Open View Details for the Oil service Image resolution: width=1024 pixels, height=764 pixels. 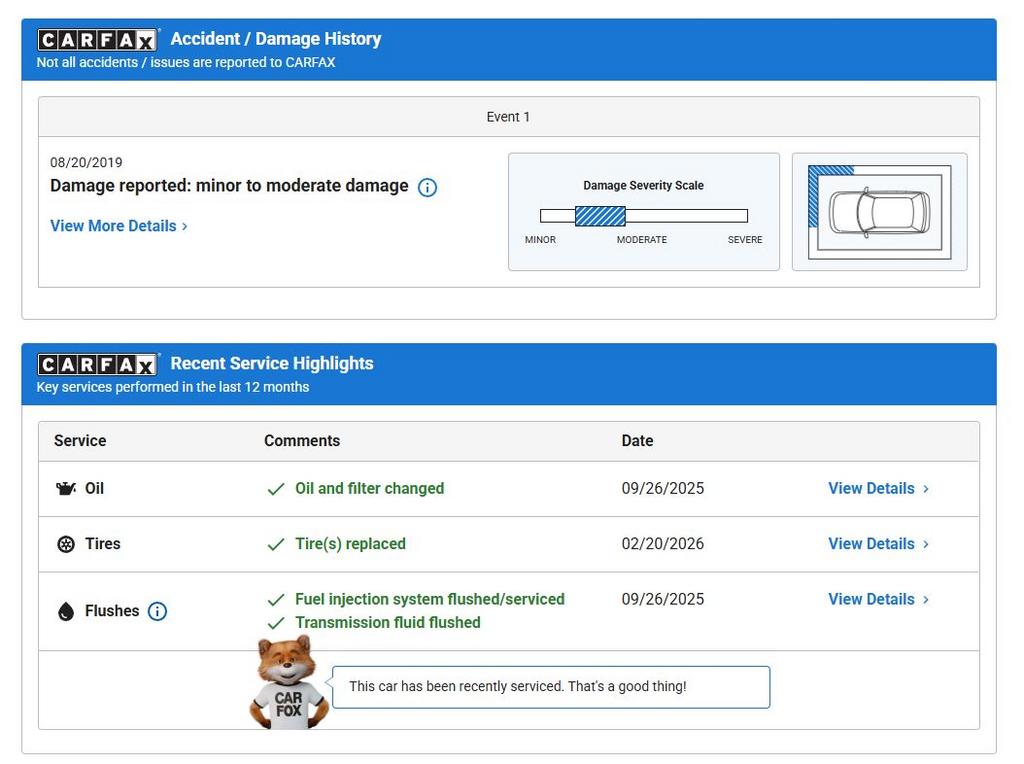click(878, 488)
